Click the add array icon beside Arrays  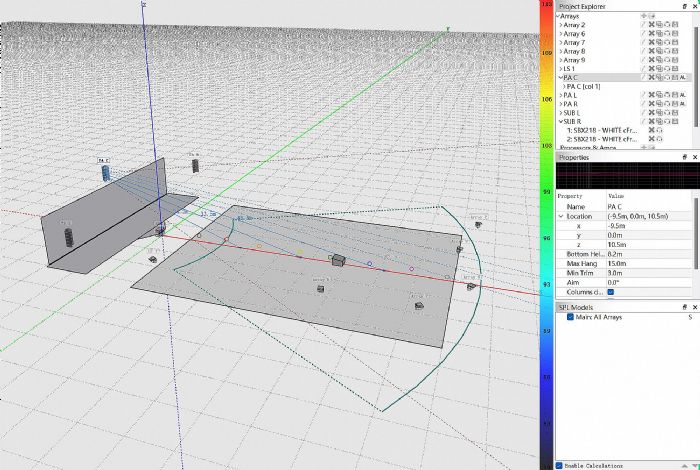point(645,16)
